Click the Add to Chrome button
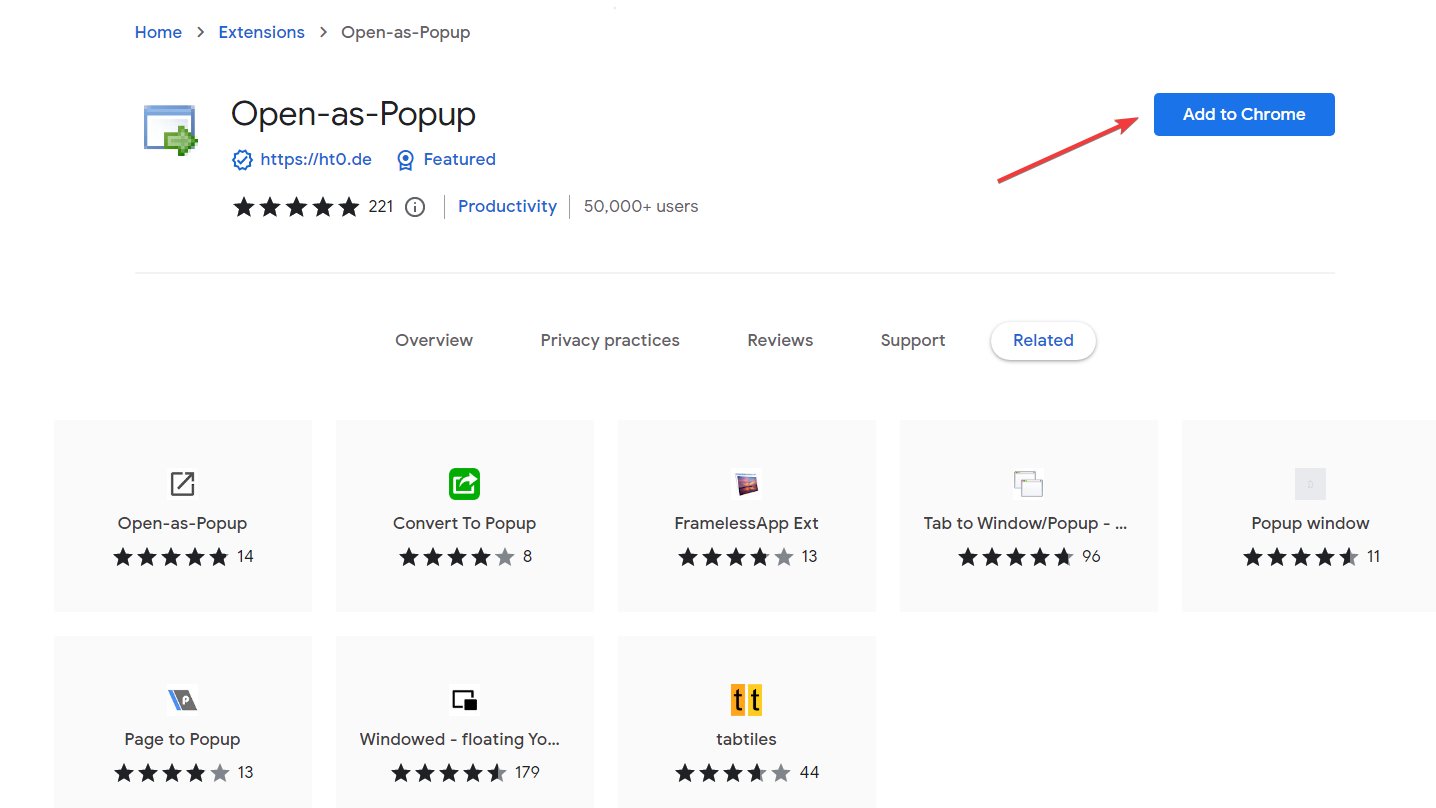 coord(1244,114)
